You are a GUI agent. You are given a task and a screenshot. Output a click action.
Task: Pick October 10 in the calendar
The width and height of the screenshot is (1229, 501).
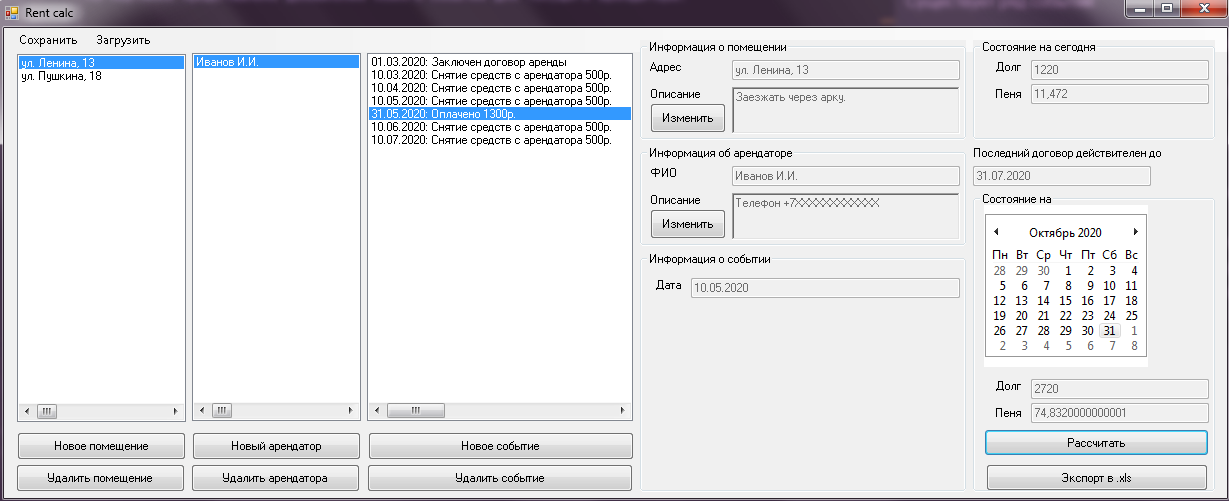pyautogui.click(x=1109, y=285)
